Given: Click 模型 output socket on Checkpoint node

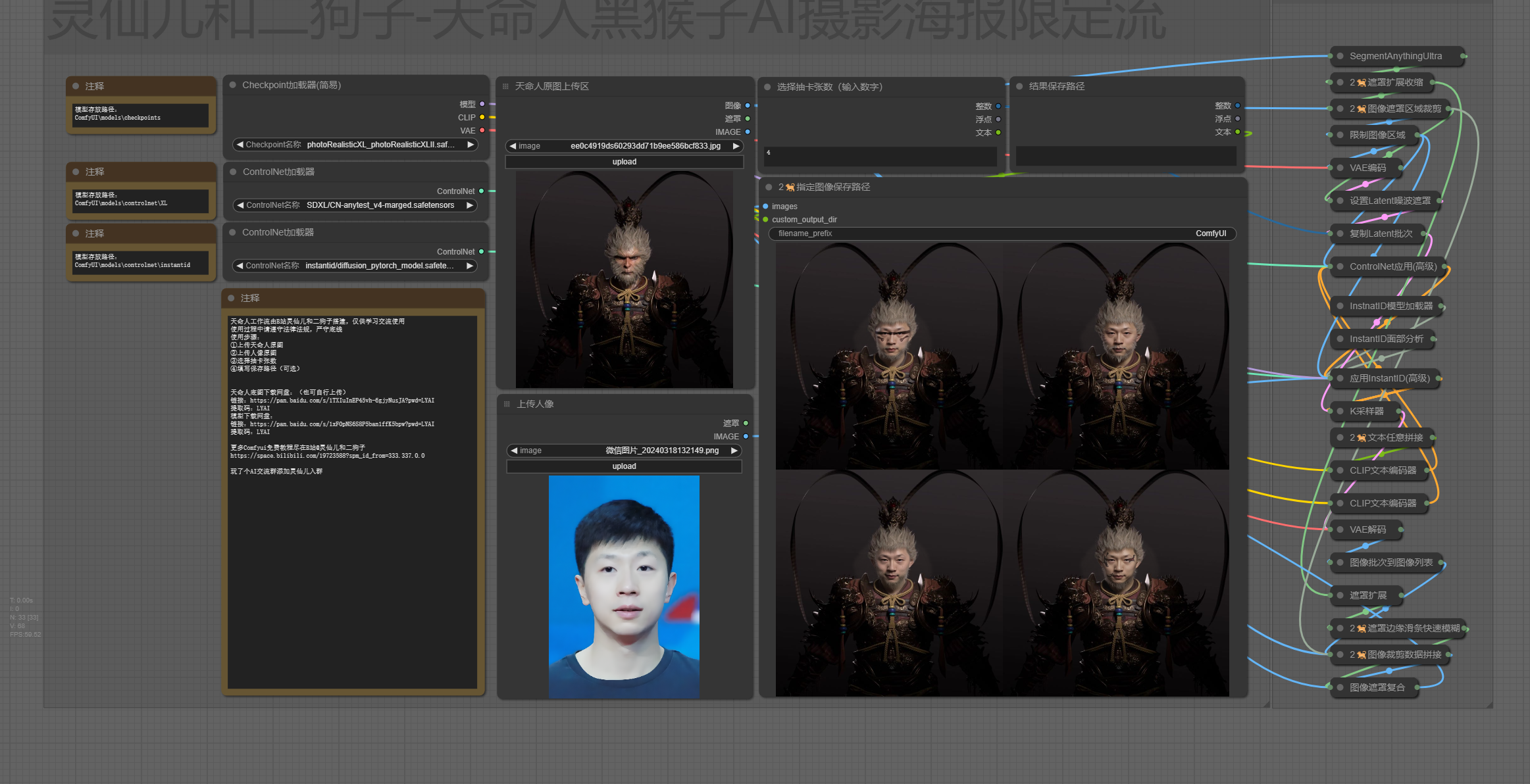Looking at the screenshot, I should [x=482, y=104].
